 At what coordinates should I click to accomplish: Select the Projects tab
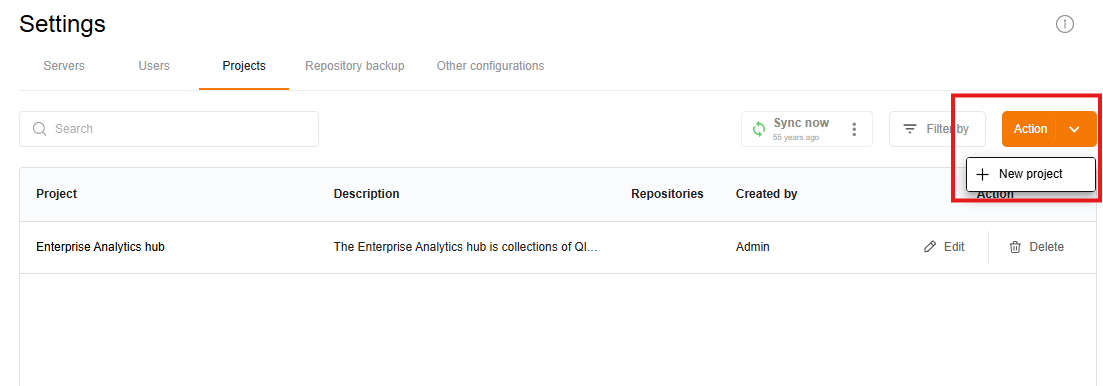click(x=244, y=66)
